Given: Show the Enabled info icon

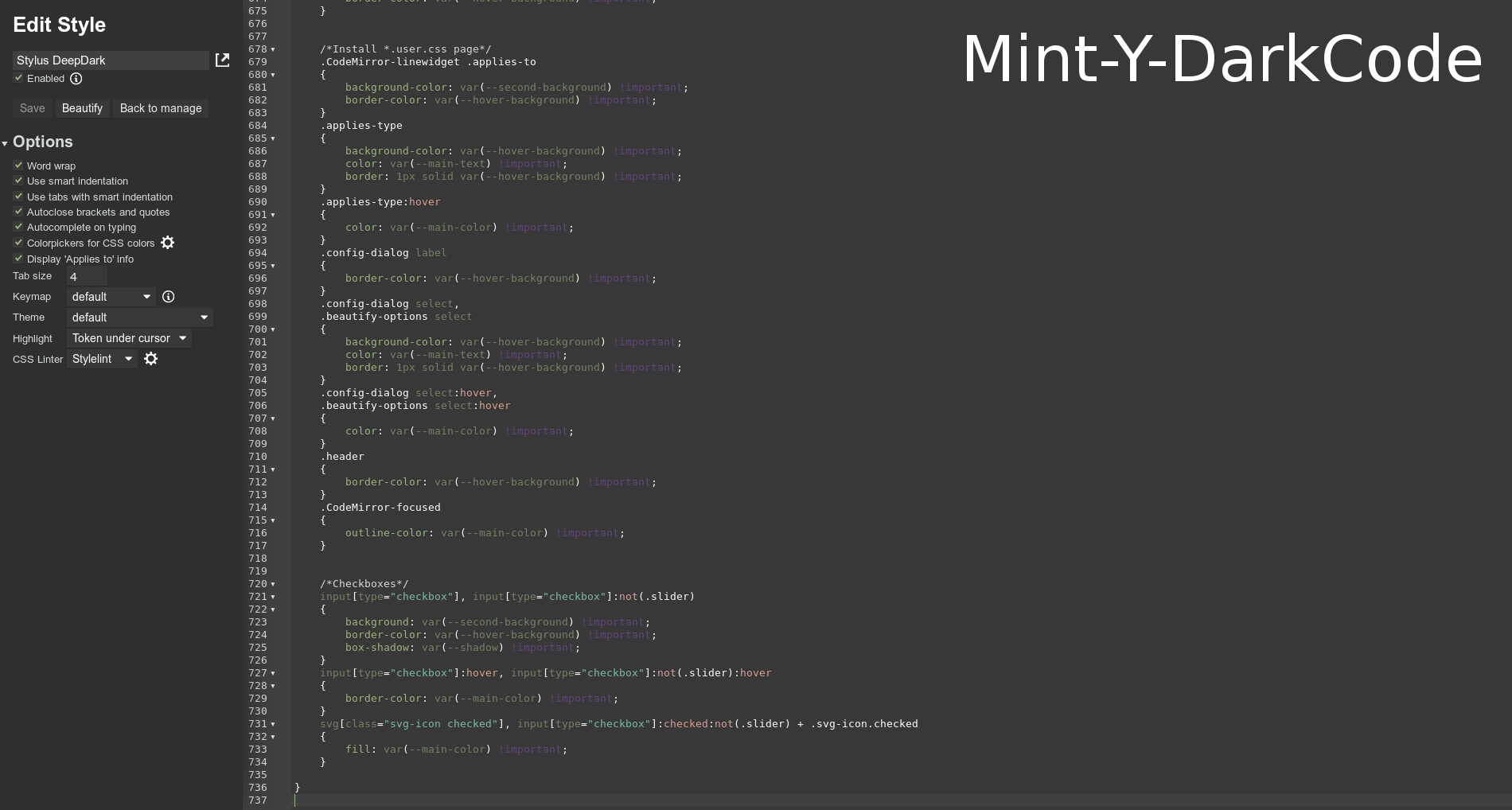Looking at the screenshot, I should [x=76, y=79].
